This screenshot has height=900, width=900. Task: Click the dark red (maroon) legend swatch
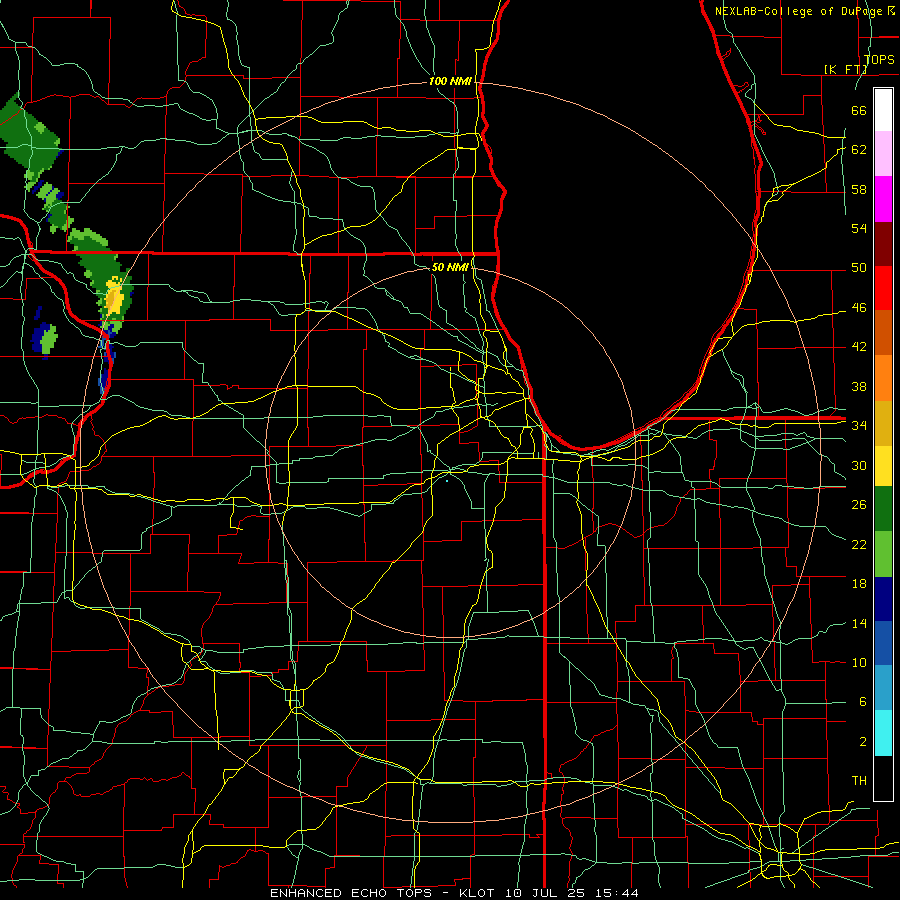click(883, 243)
